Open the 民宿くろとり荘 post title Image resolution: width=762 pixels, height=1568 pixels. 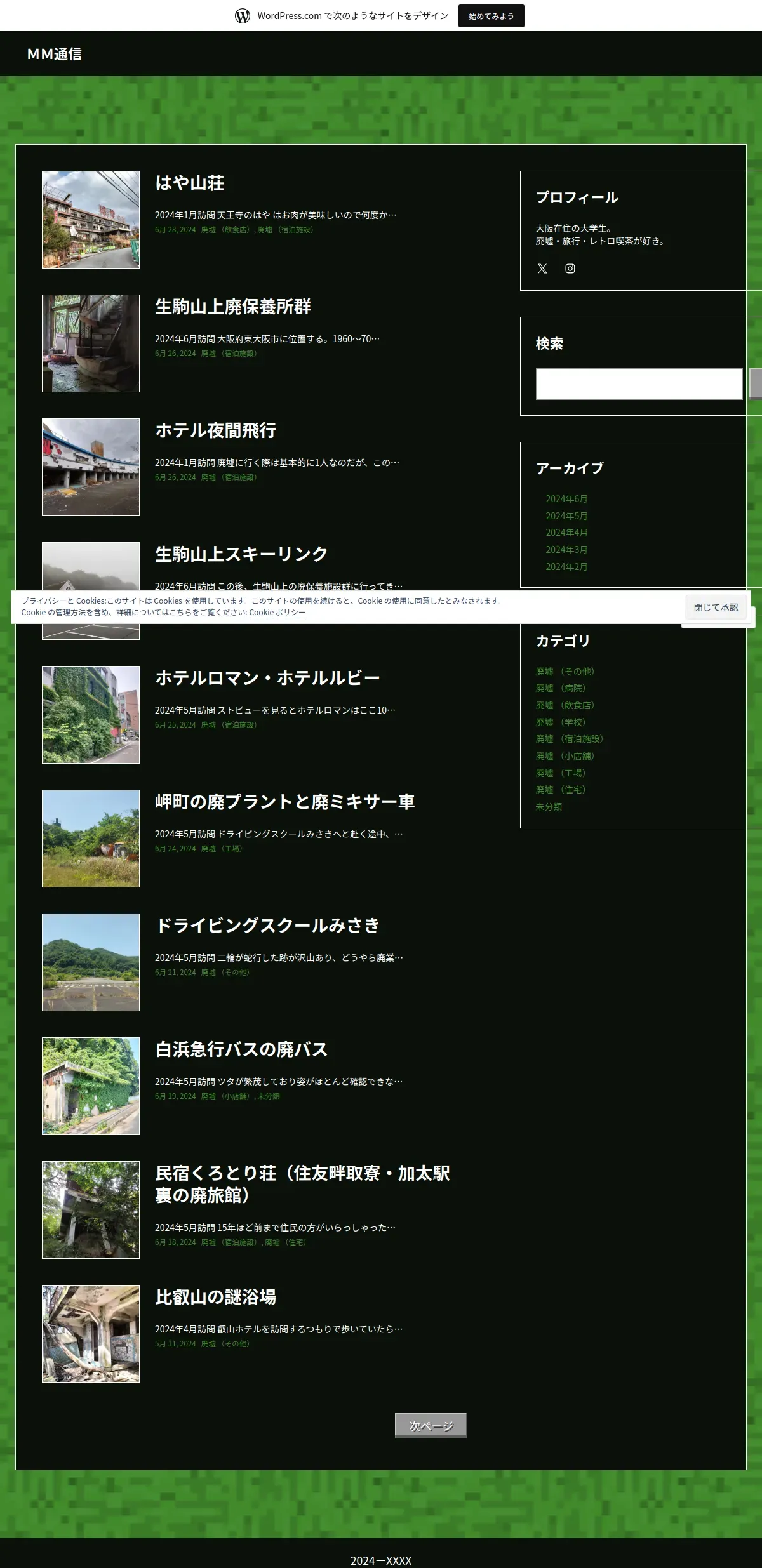coord(302,1184)
